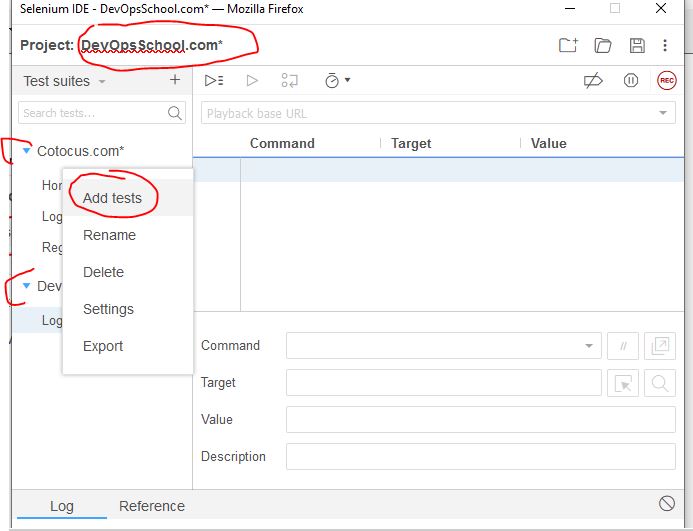Switch to the Reference tab
The height and width of the screenshot is (531, 693).
[152, 506]
